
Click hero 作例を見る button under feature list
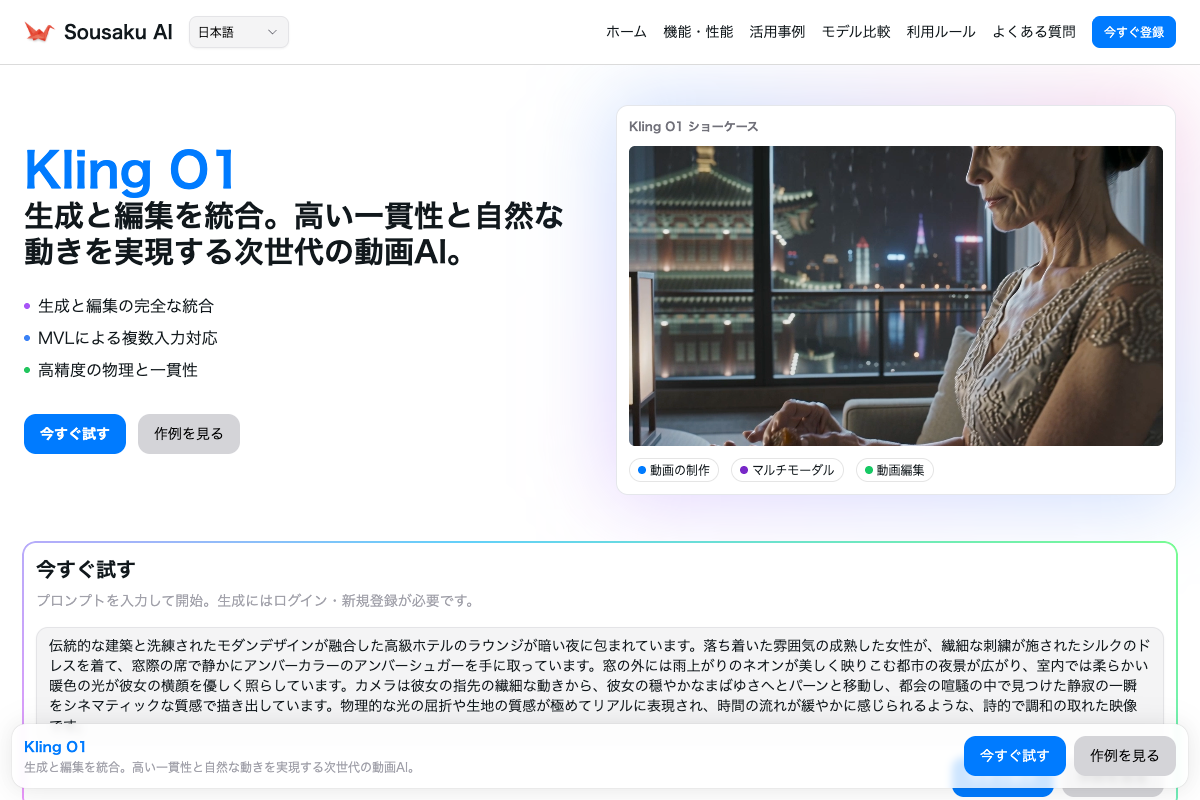(189, 434)
